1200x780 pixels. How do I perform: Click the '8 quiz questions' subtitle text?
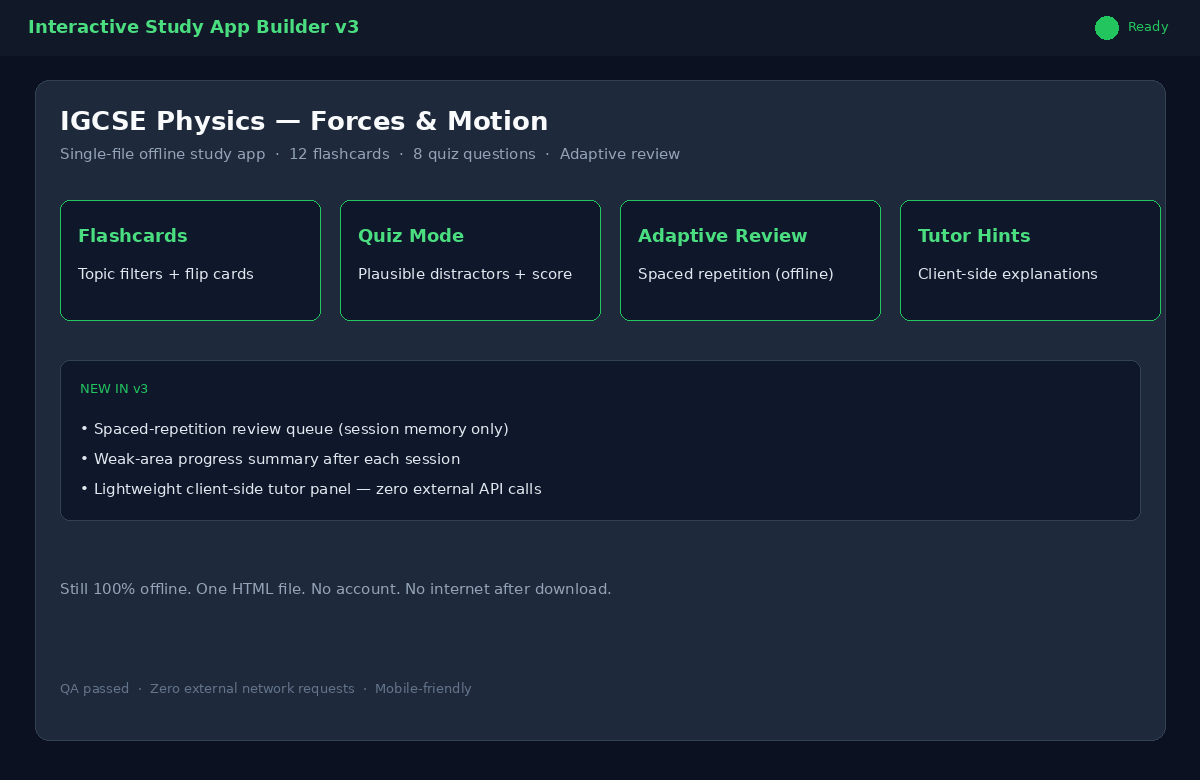pos(474,154)
